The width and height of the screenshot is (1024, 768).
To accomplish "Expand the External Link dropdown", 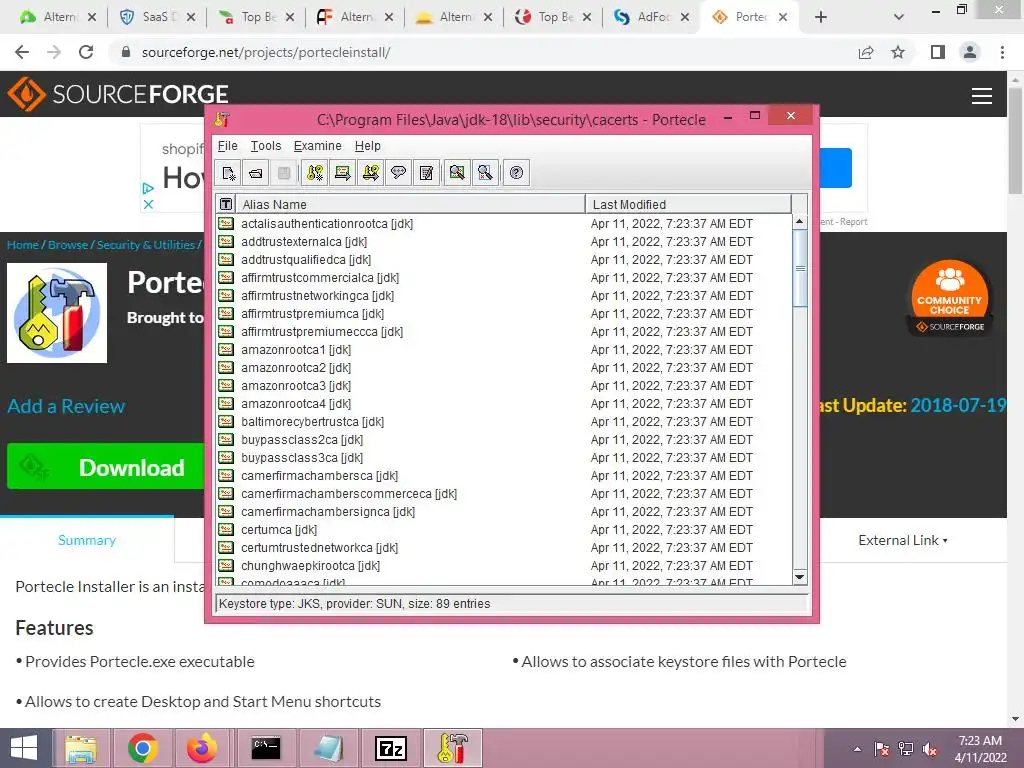I will (903, 540).
